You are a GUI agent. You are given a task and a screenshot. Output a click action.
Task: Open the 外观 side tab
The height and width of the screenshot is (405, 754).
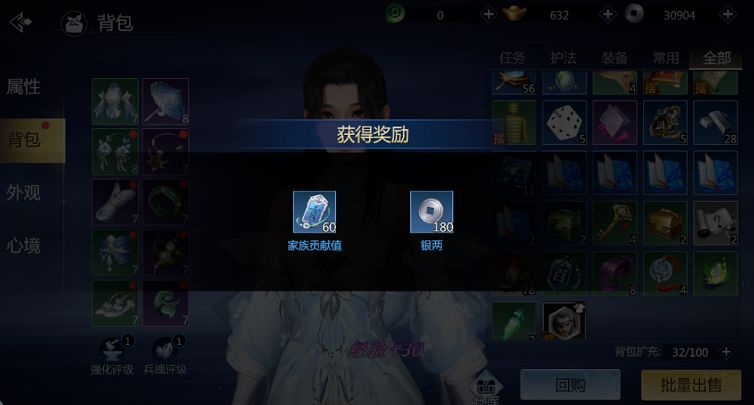[x=23, y=192]
